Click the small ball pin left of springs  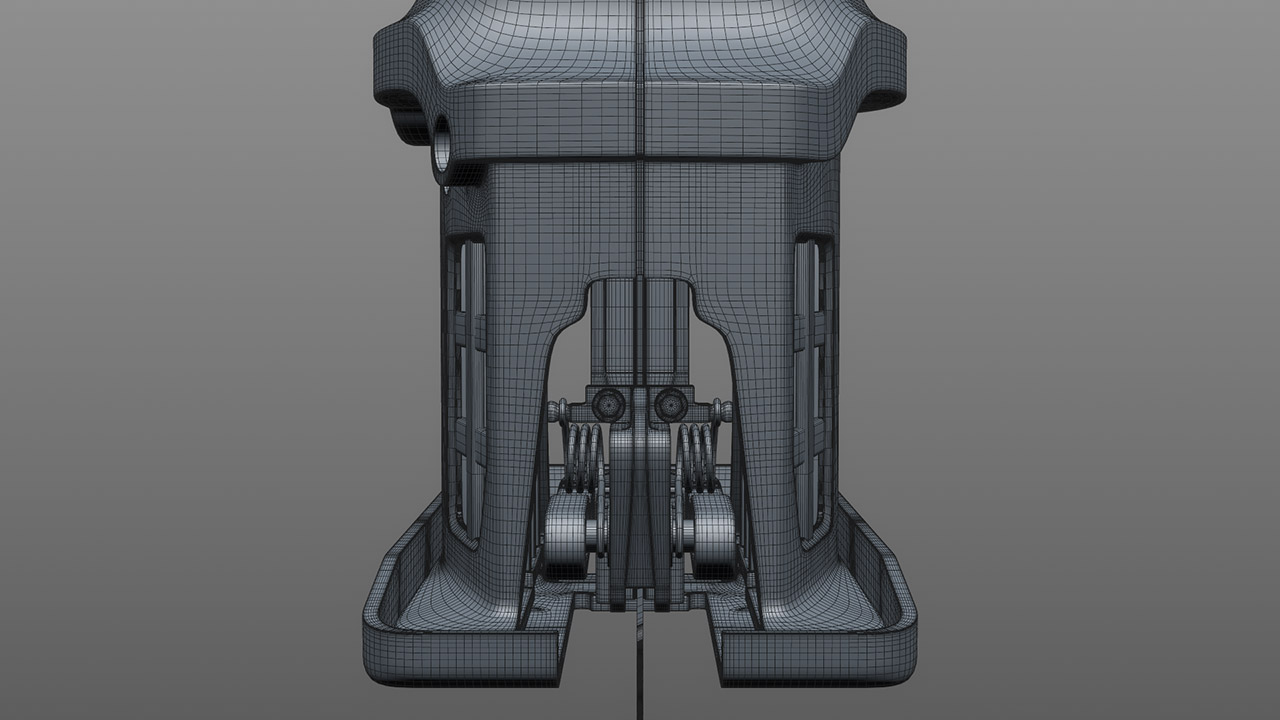click(553, 409)
